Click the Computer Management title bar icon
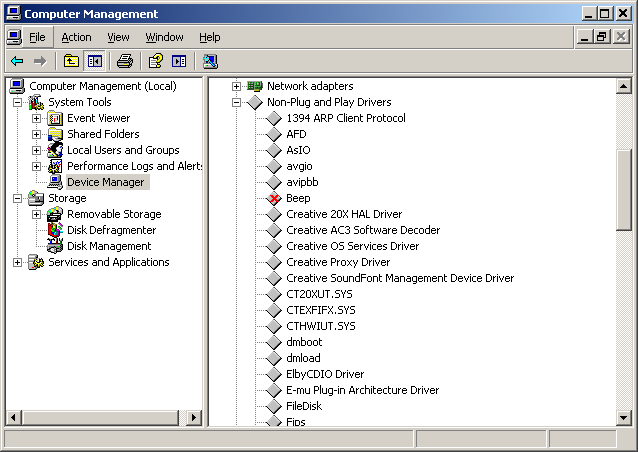 pos(13,13)
